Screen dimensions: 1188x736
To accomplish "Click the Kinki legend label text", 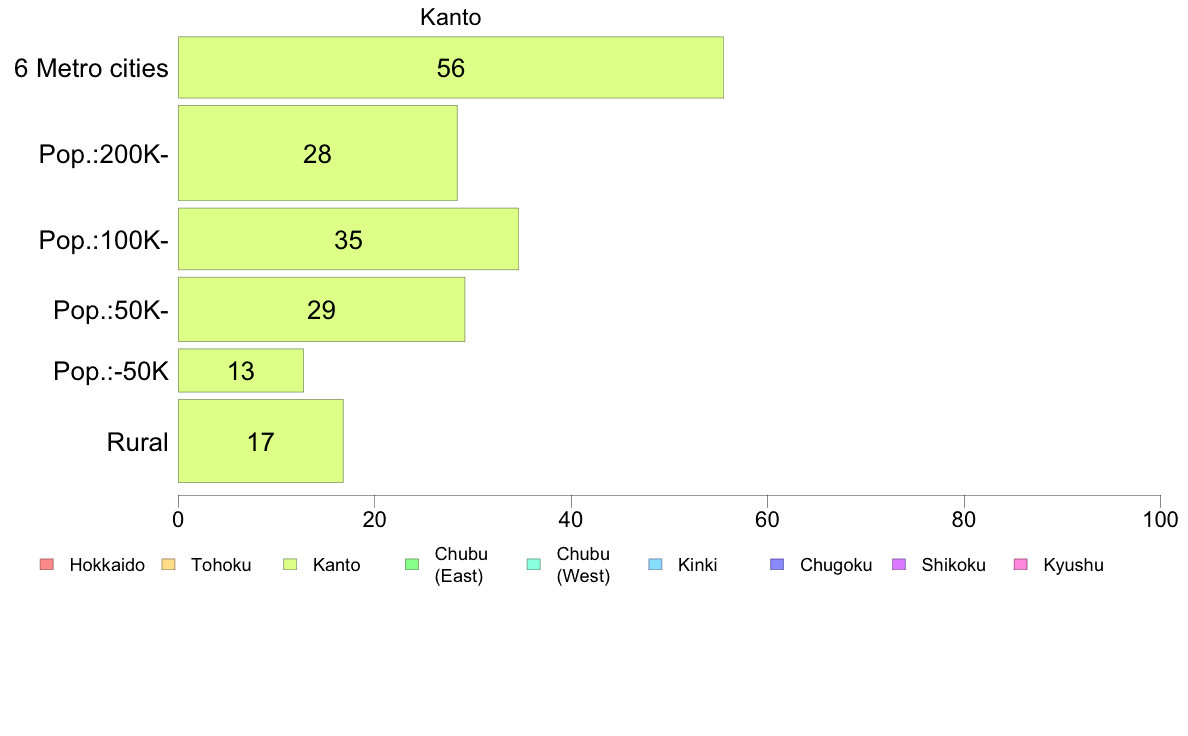I will pyautogui.click(x=697, y=565).
